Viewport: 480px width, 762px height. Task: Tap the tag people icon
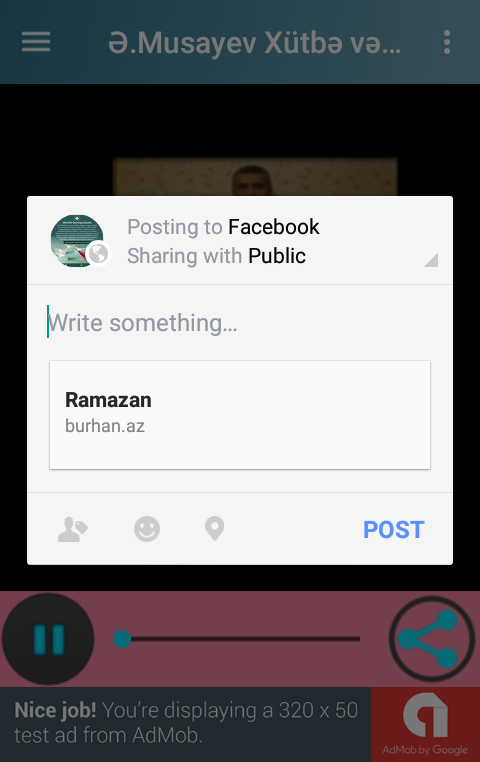click(x=72, y=529)
